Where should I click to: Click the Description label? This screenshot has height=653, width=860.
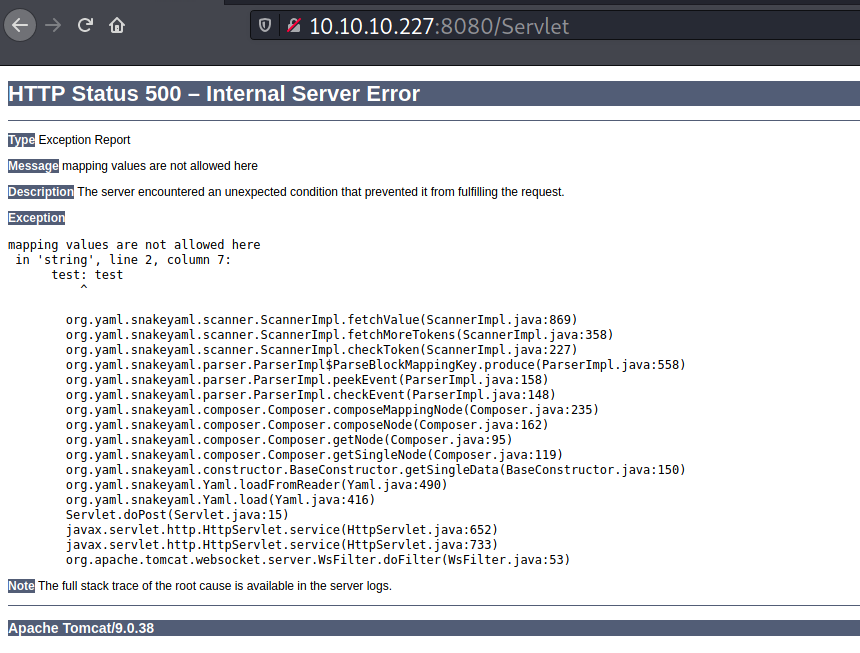[41, 192]
